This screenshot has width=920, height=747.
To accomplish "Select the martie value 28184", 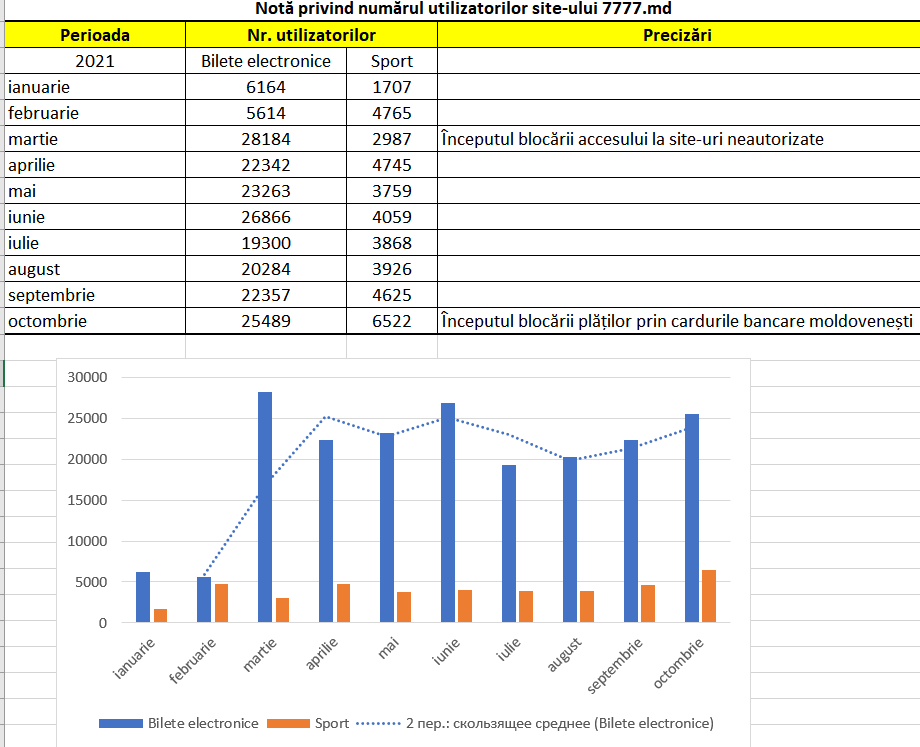I will click(266, 139).
